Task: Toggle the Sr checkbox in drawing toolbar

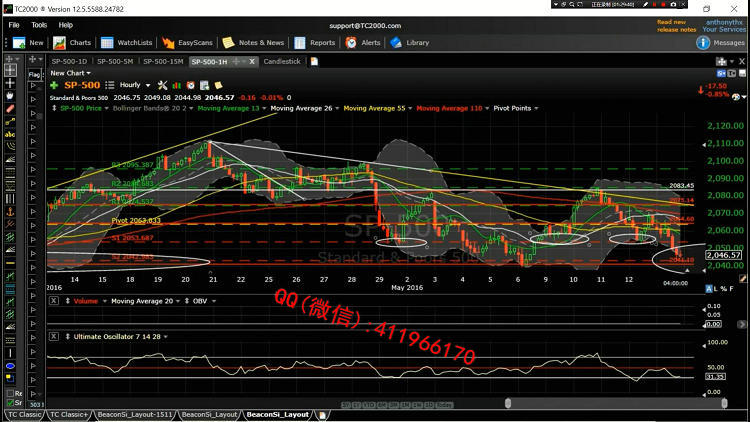Action: click(x=10, y=403)
